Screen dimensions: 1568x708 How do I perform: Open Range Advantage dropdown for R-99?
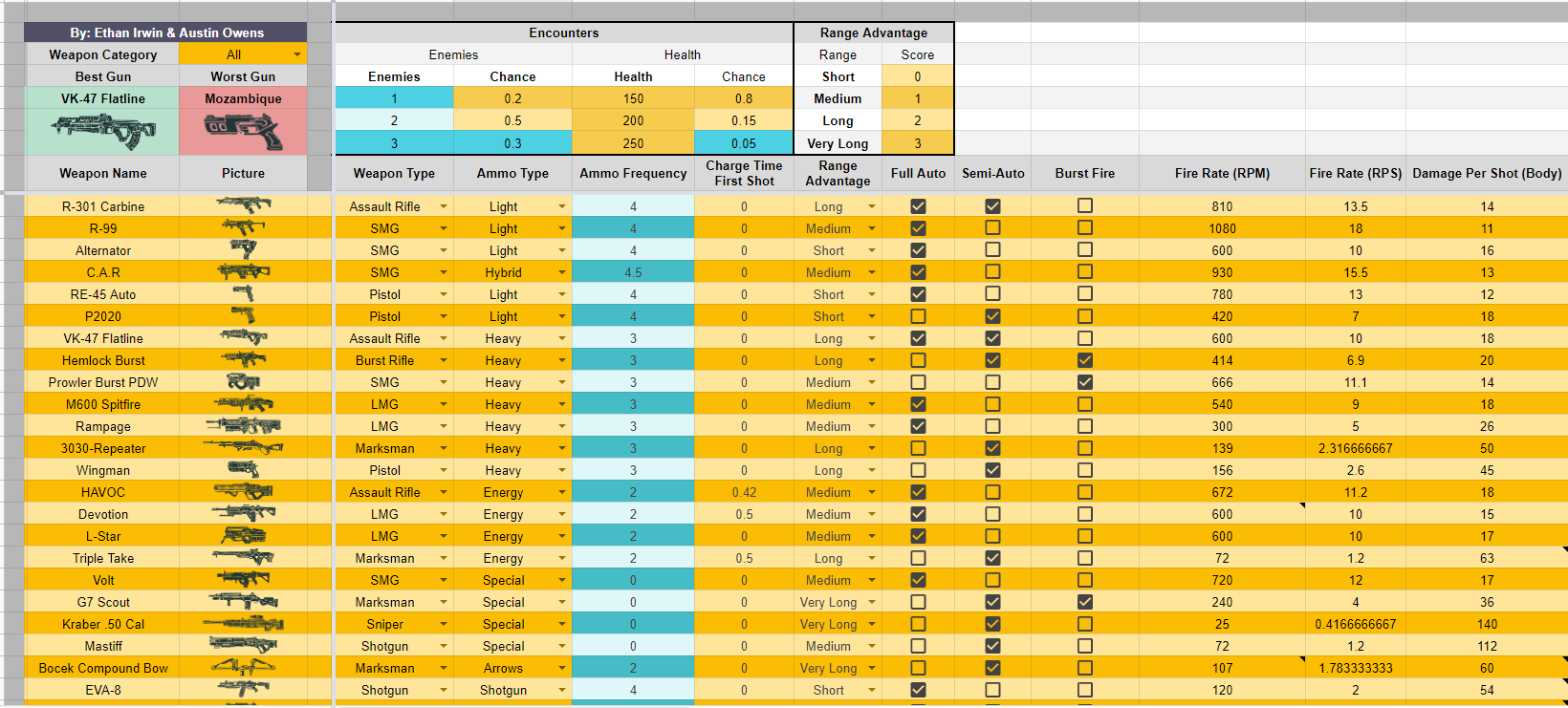872,228
